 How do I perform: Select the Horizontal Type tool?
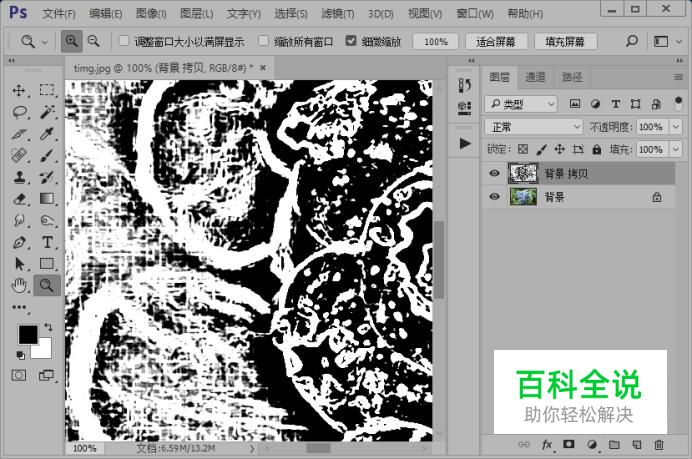point(46,242)
